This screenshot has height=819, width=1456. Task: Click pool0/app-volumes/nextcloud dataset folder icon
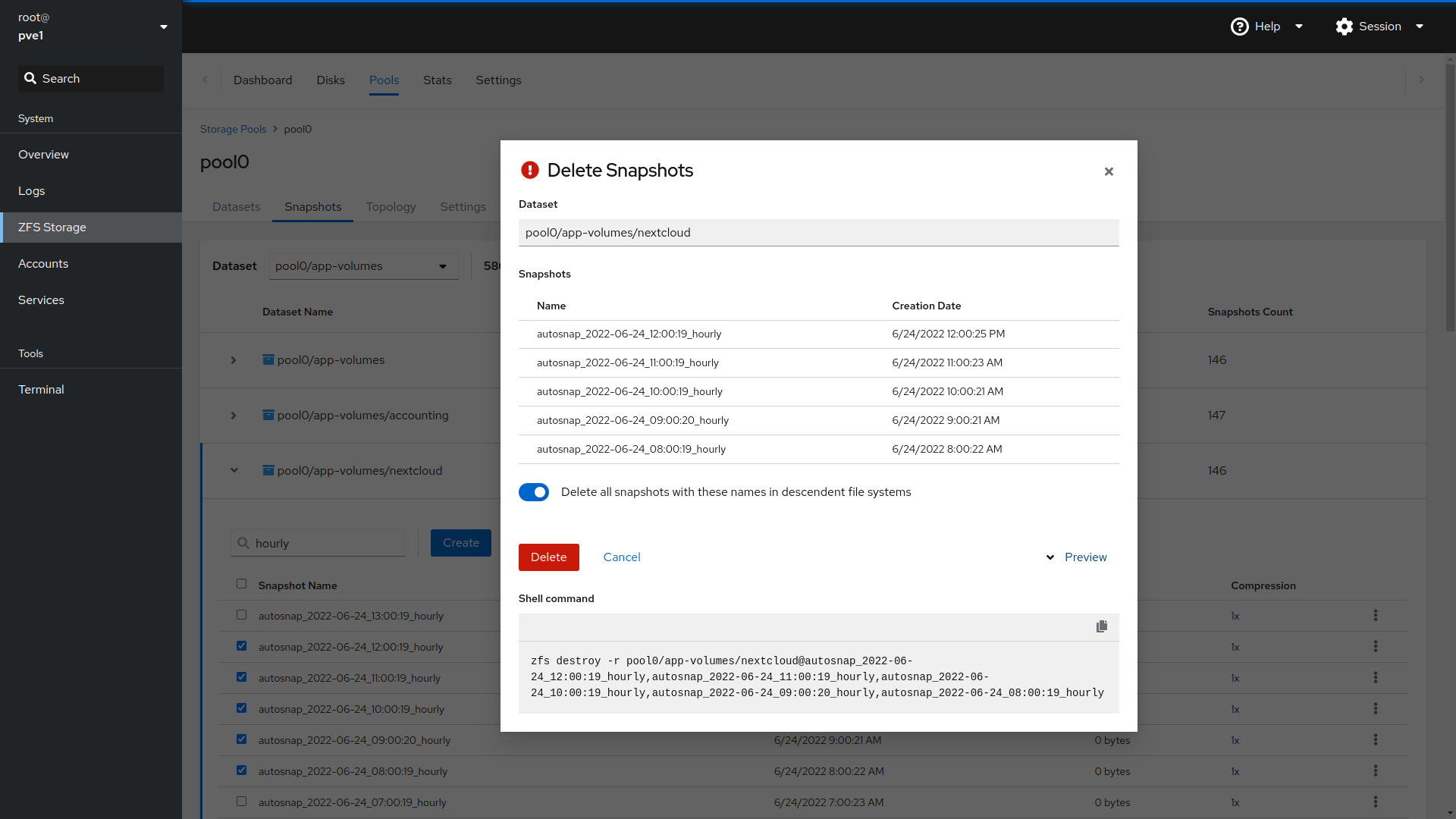(268, 470)
